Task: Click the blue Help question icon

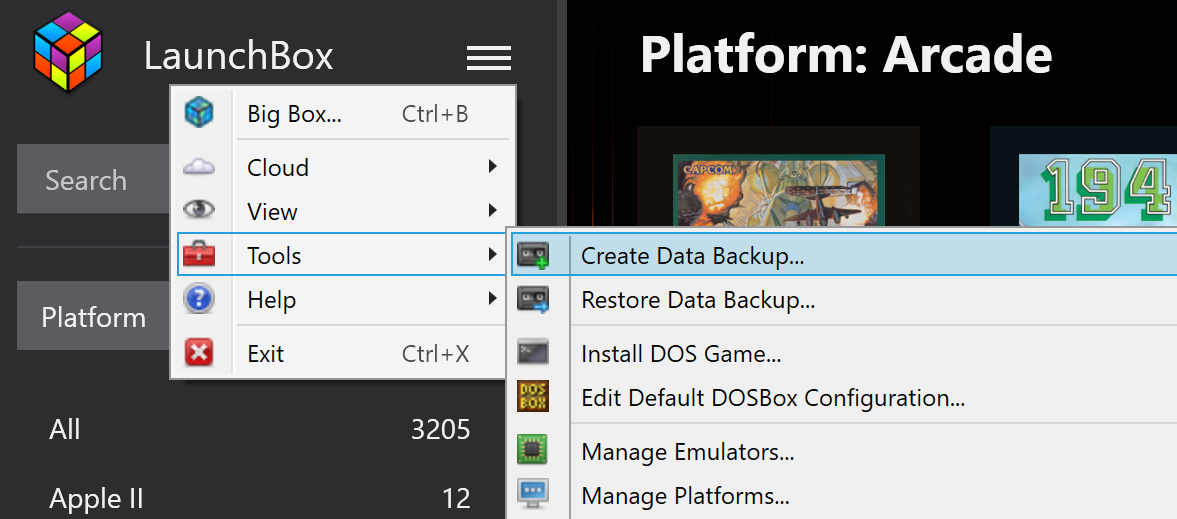Action: [x=199, y=299]
